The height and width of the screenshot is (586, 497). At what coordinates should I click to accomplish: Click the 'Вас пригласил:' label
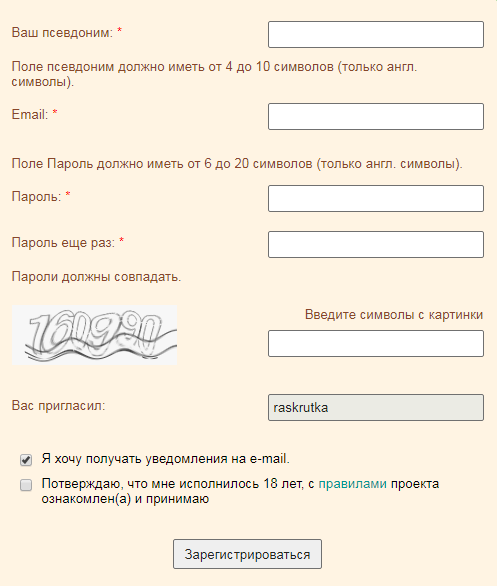point(58,405)
